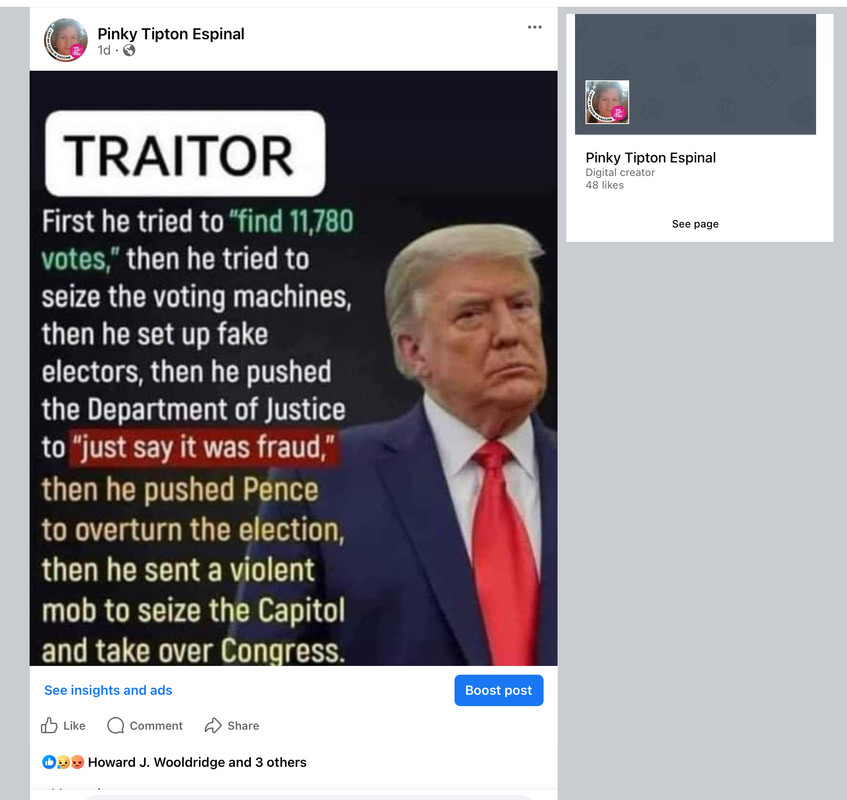Open the TRAITOR post image
The image size is (847, 800).
[x=293, y=368]
